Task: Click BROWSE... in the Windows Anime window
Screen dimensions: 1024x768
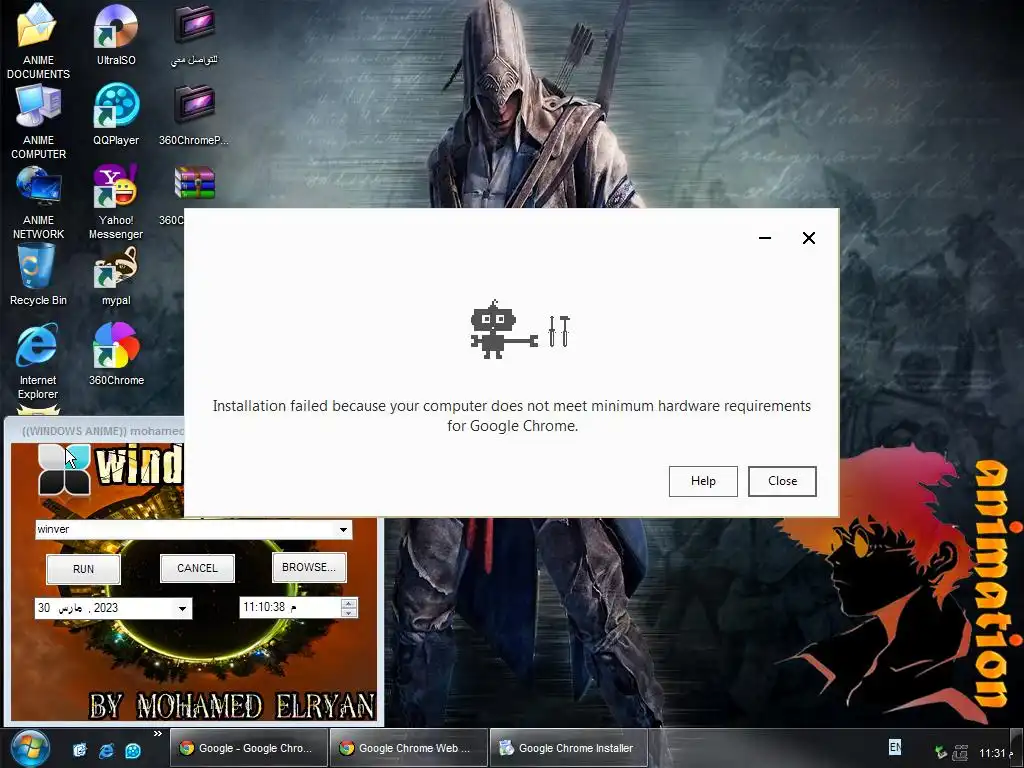Action: [x=309, y=567]
